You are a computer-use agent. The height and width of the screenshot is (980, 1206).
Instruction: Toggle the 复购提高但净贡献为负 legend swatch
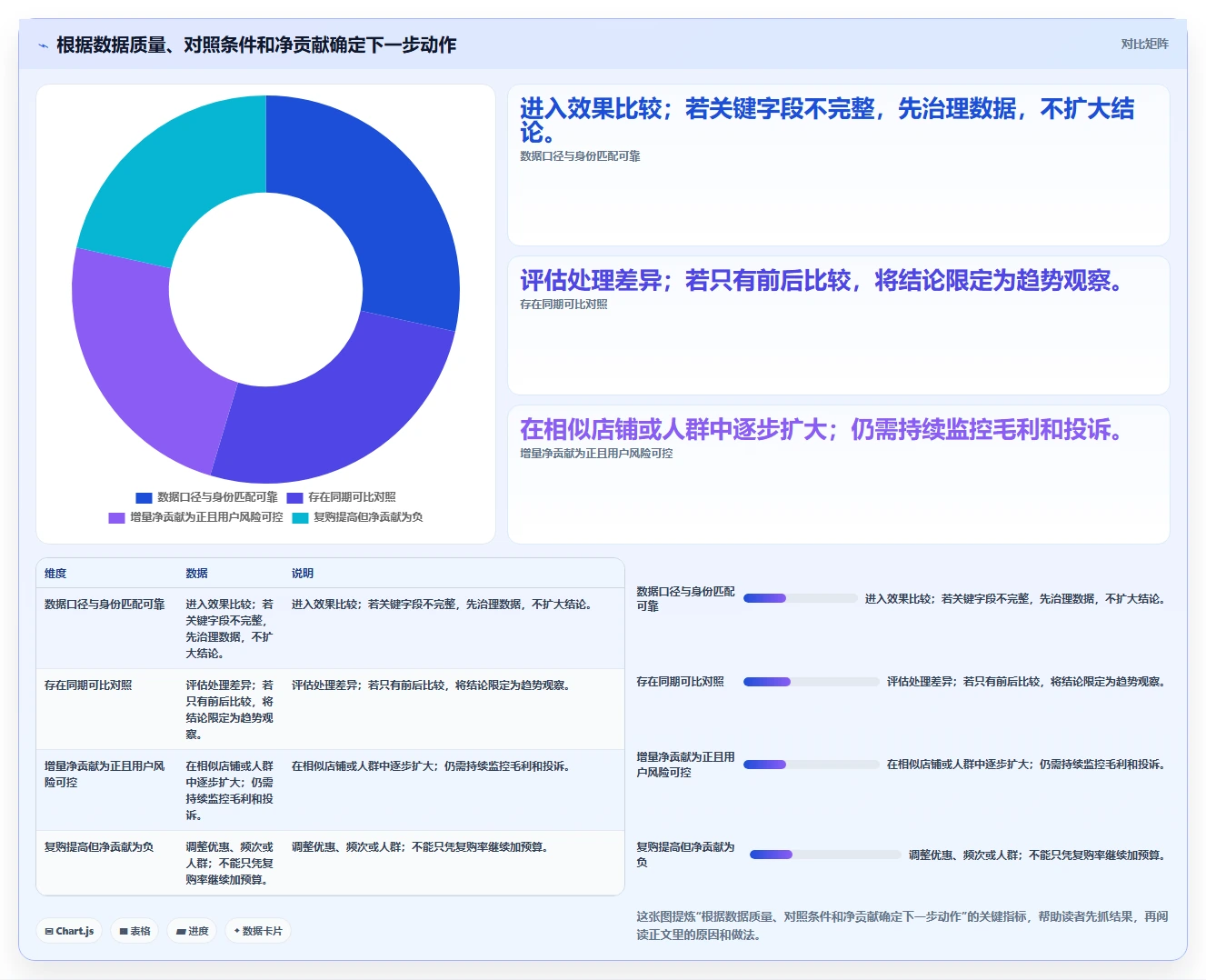(300, 517)
